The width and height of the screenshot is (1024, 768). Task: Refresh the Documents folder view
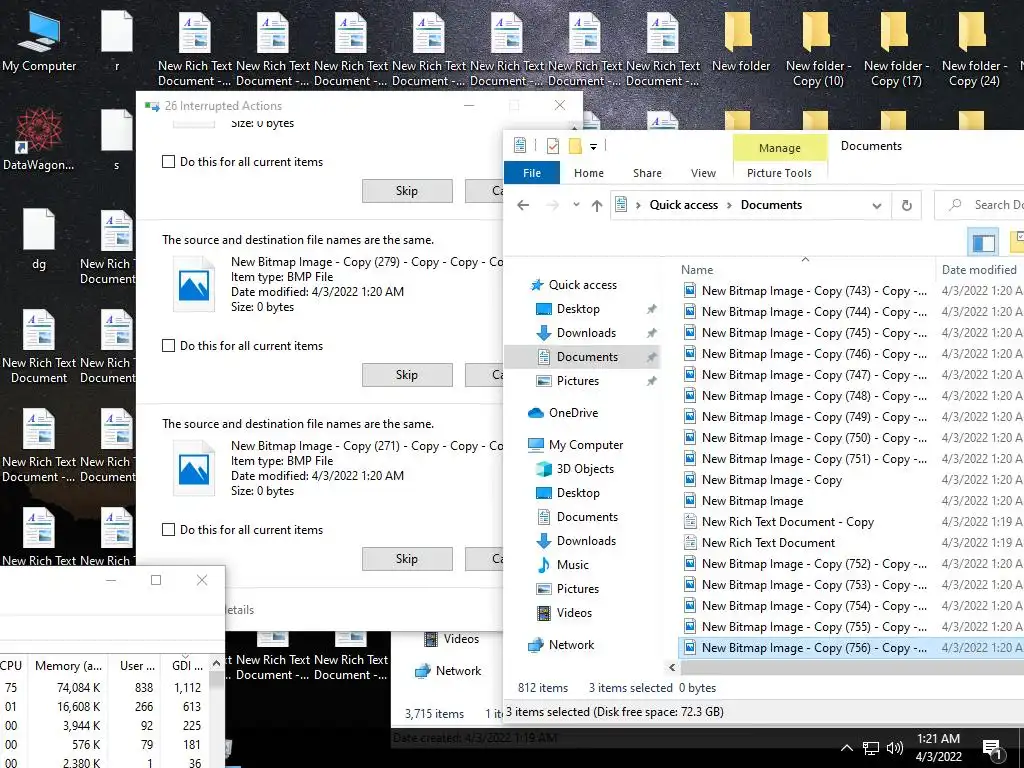click(906, 205)
